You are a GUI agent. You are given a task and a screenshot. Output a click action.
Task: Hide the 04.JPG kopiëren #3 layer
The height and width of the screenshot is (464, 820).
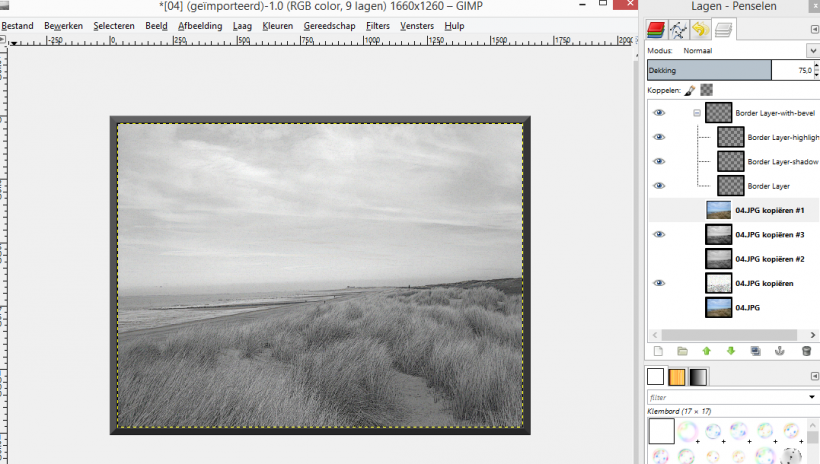pos(659,234)
